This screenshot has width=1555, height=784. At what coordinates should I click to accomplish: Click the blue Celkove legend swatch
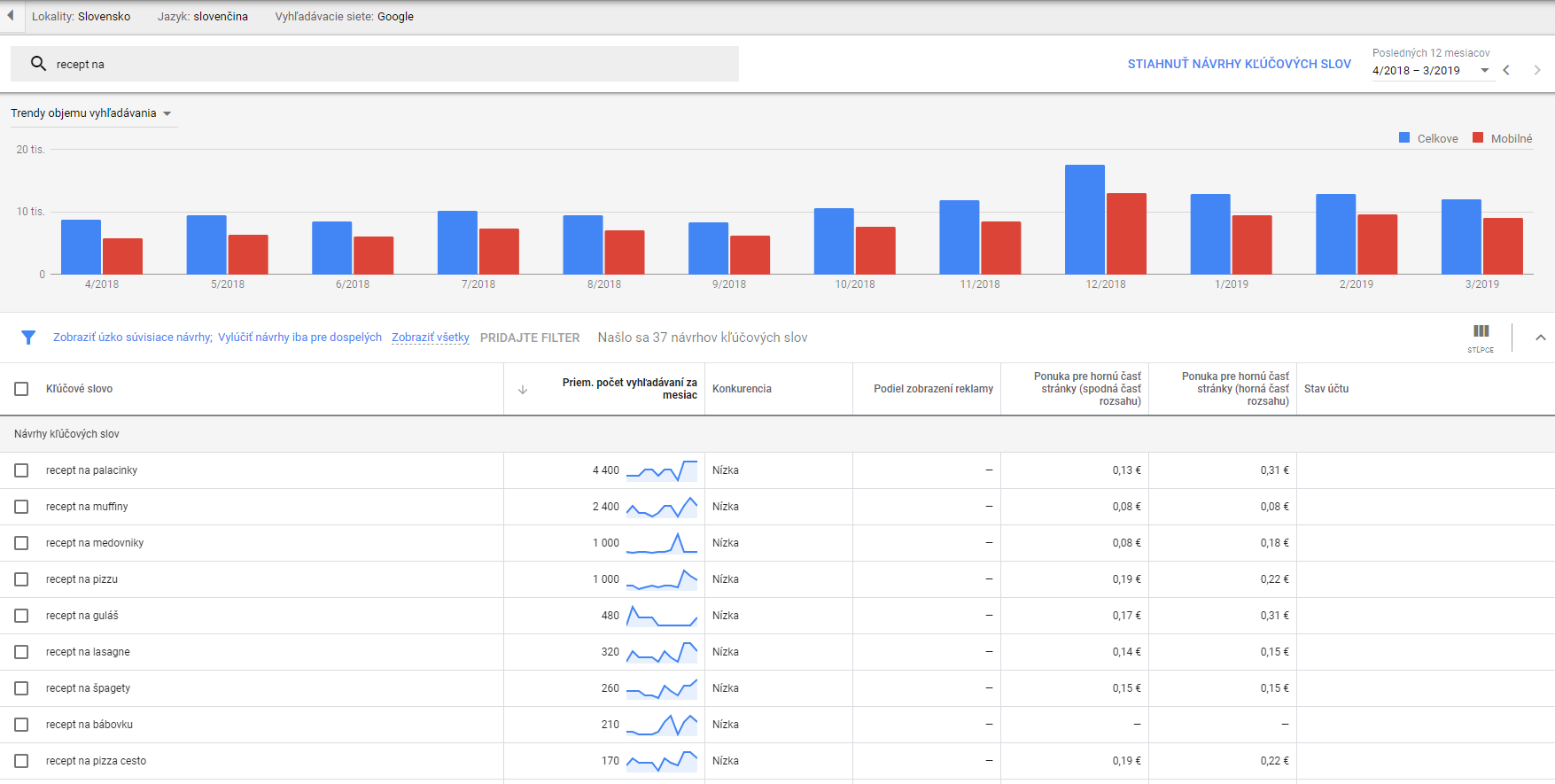point(1404,138)
